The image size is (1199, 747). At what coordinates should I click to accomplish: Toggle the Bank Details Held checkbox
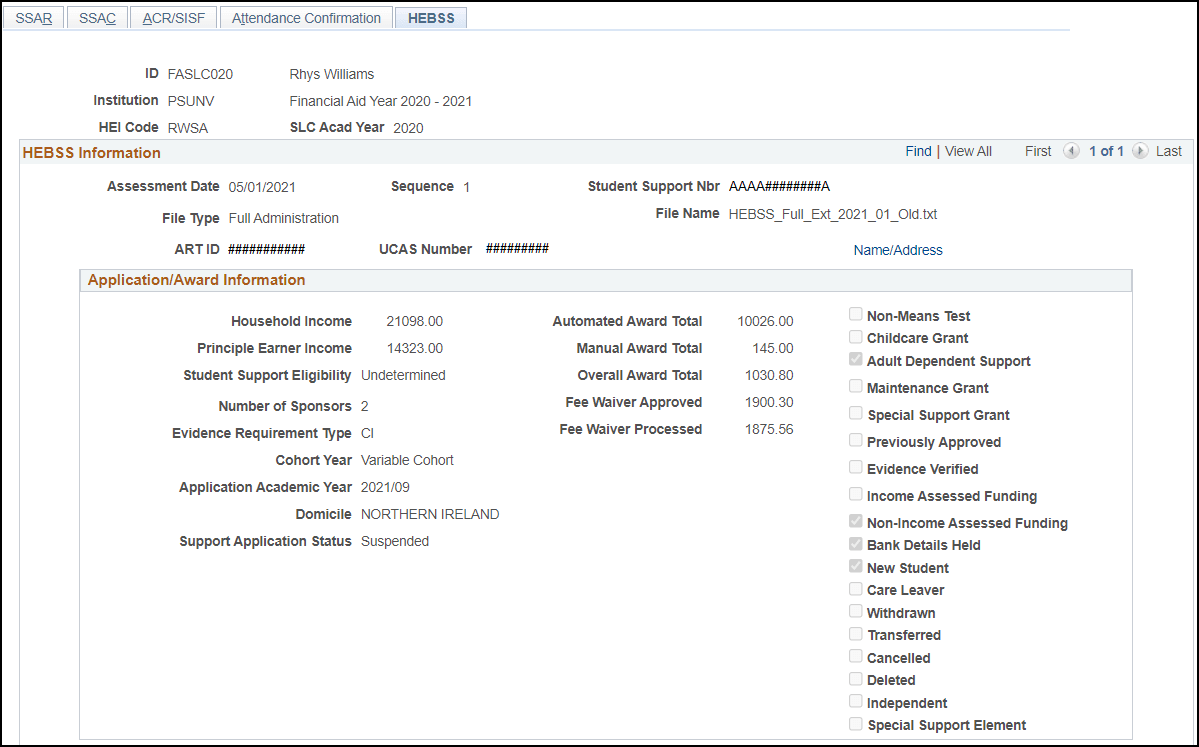[856, 544]
